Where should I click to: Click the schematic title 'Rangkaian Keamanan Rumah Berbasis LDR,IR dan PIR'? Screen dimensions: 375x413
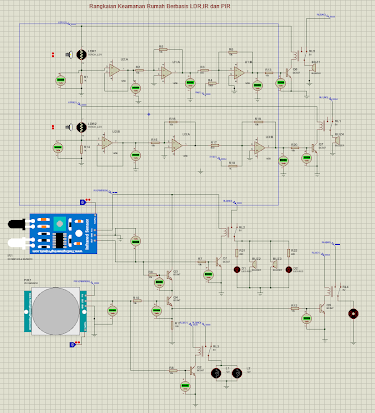click(160, 6)
